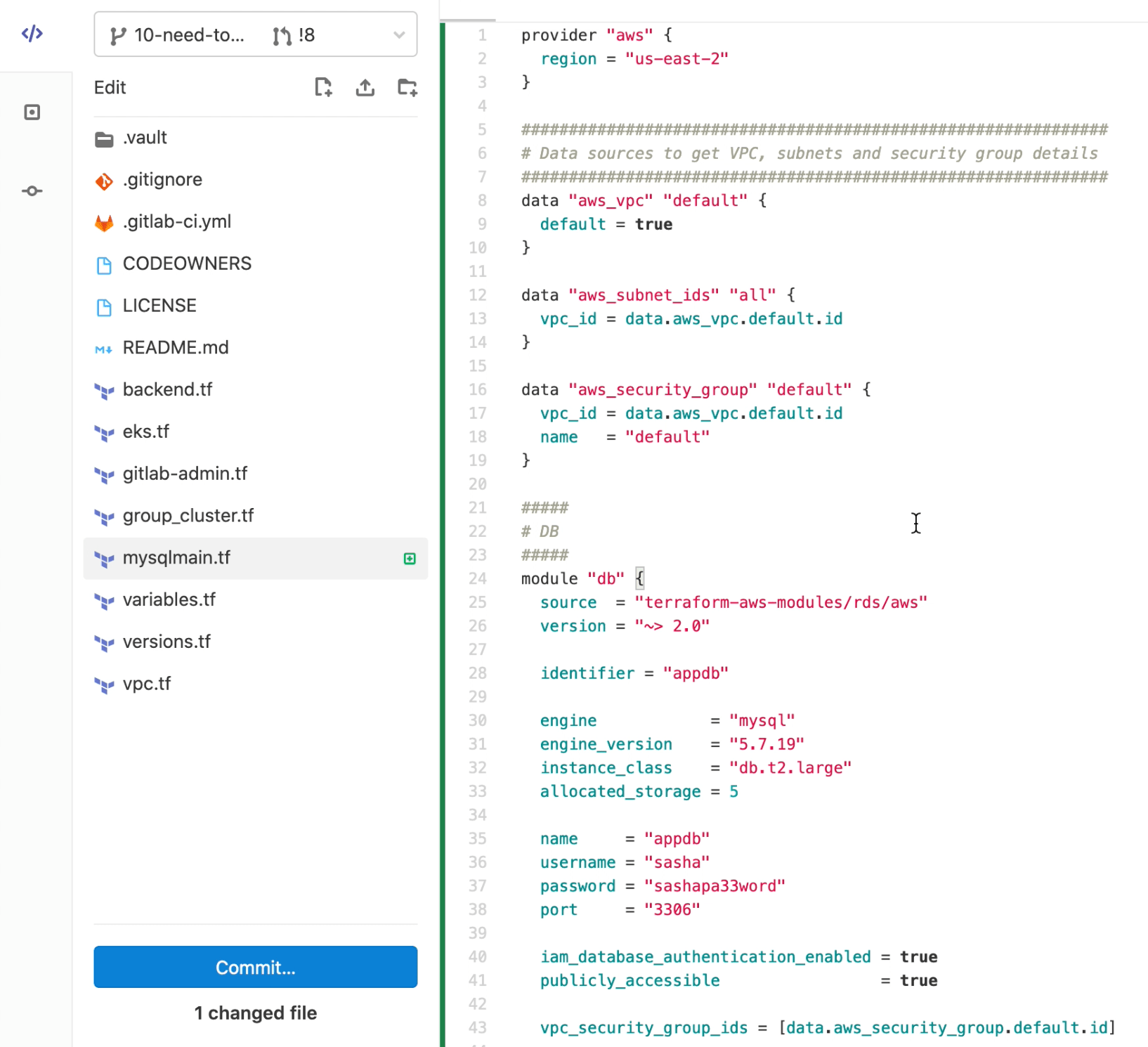This screenshot has width=1148, height=1047.
Task: Create a new directory
Action: coord(406,87)
